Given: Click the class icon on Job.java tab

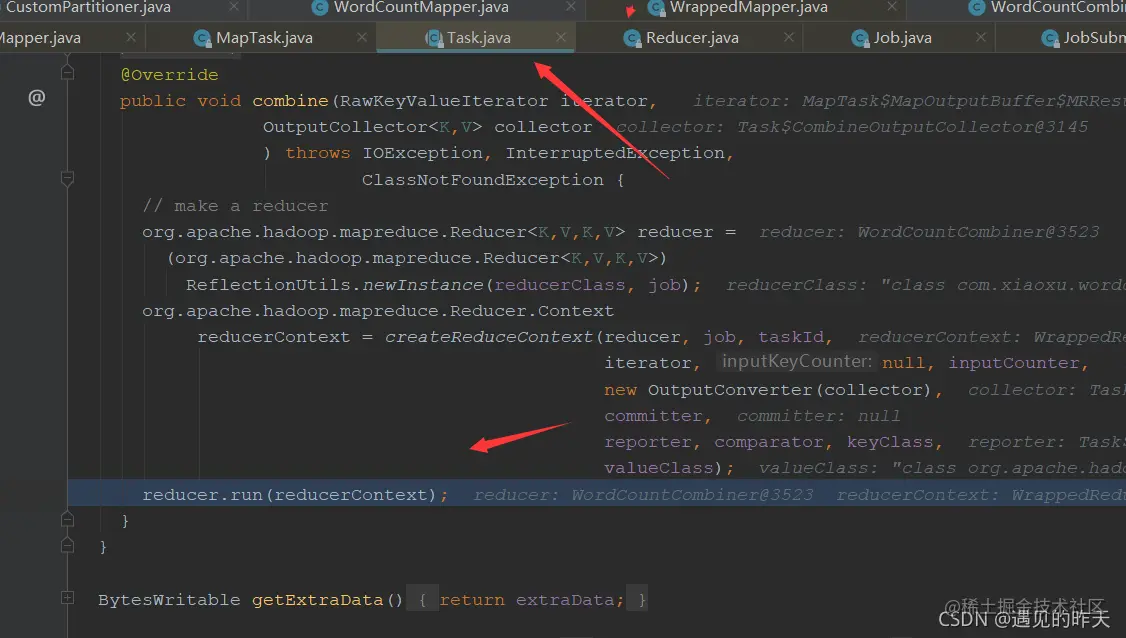Looking at the screenshot, I should [860, 38].
